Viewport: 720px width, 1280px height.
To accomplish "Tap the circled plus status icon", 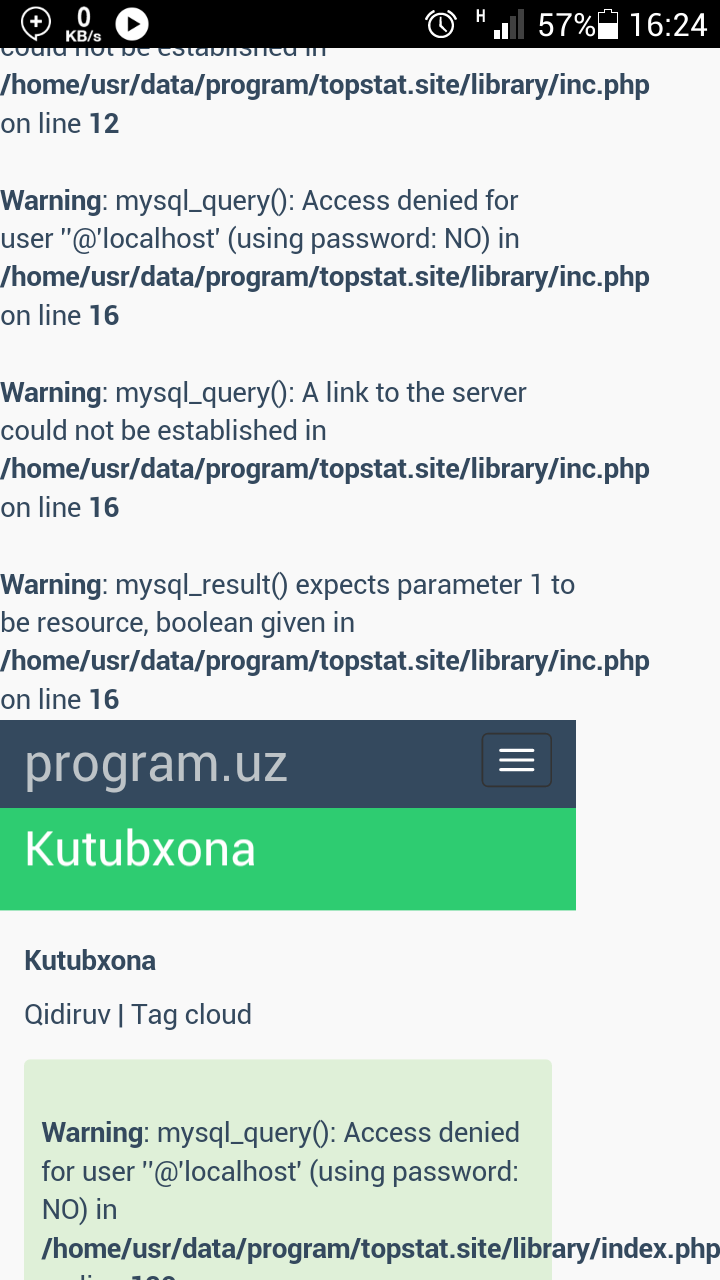I will 36,22.
